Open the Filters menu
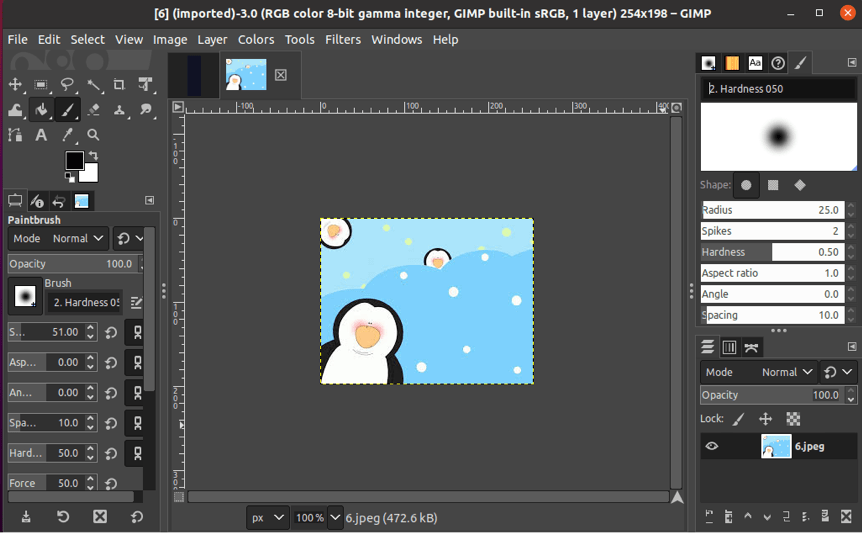Screen dimensions: 862x533 tap(342, 40)
